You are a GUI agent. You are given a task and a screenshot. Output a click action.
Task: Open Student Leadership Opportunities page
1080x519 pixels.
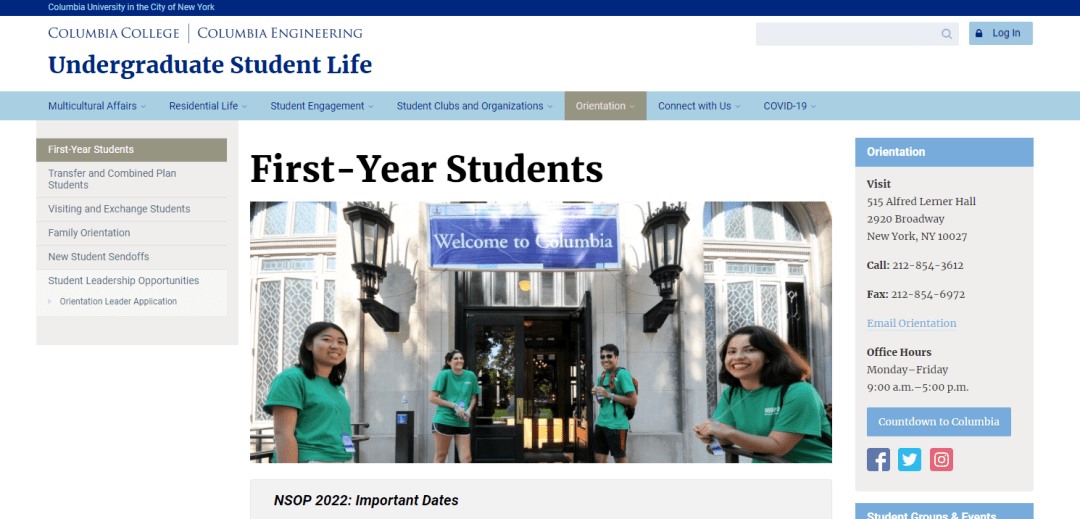132,281
